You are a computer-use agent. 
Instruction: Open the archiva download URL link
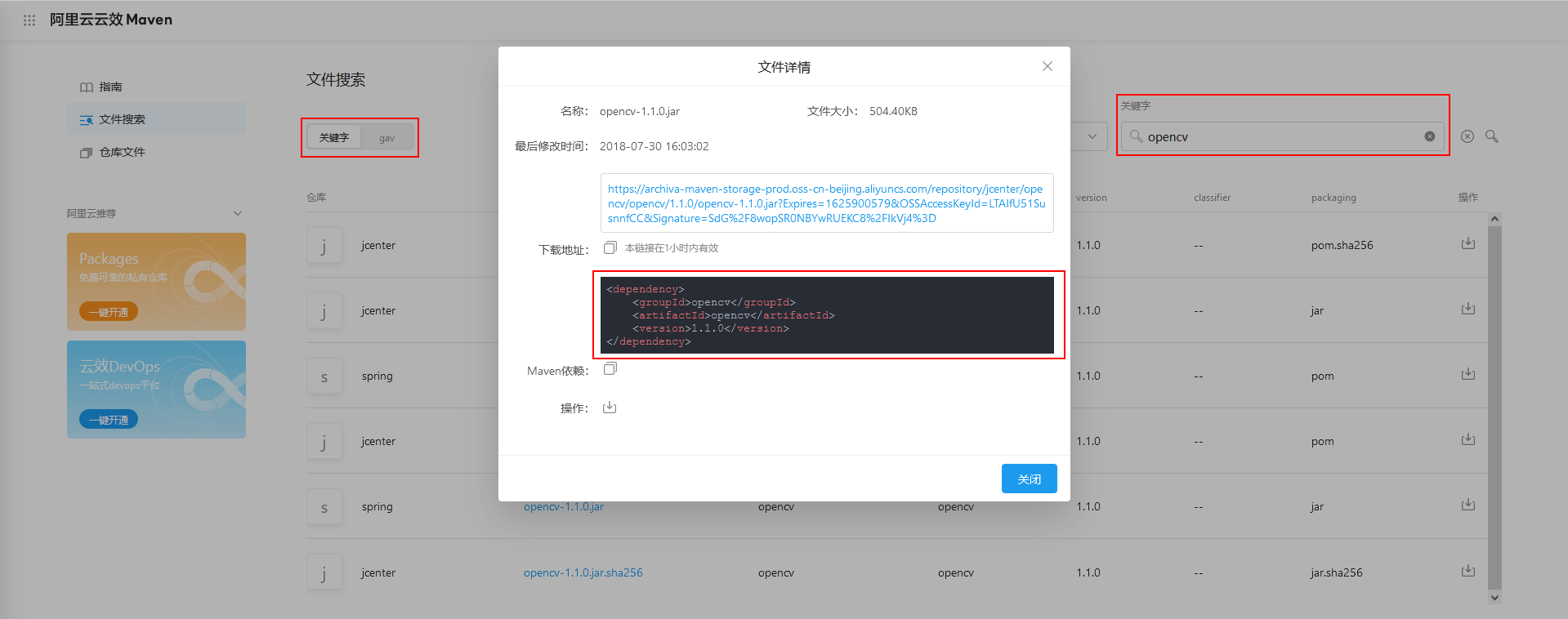coord(826,203)
